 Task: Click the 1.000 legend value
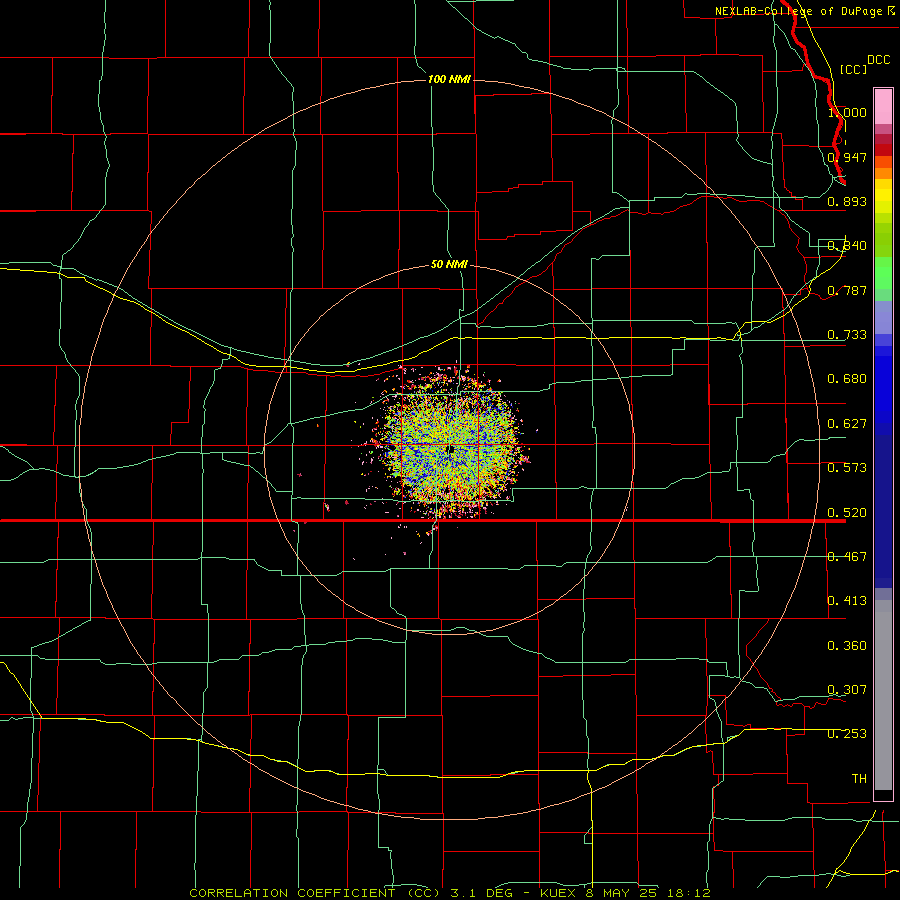pyautogui.click(x=847, y=112)
